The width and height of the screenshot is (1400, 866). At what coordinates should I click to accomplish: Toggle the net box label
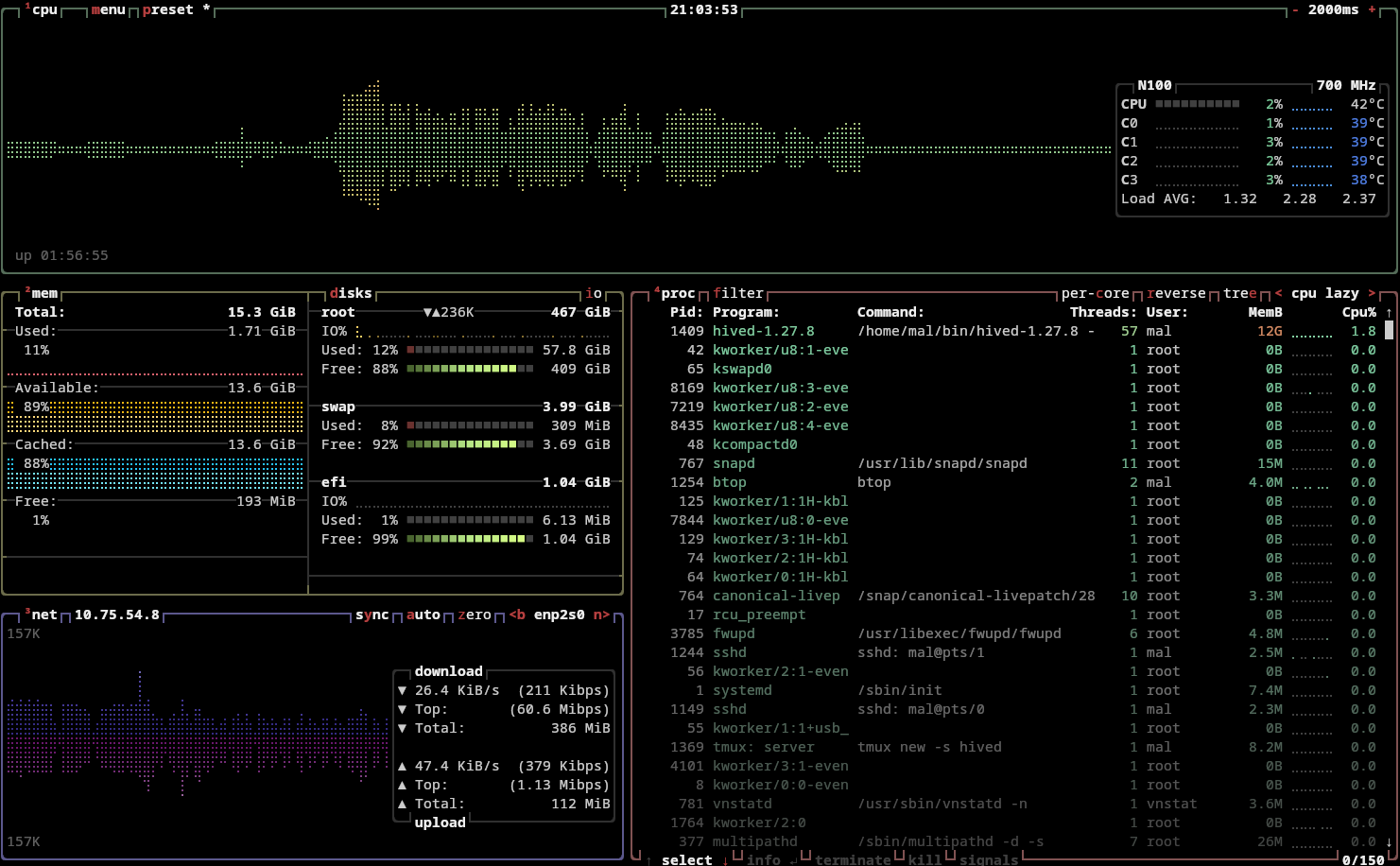coord(42,615)
